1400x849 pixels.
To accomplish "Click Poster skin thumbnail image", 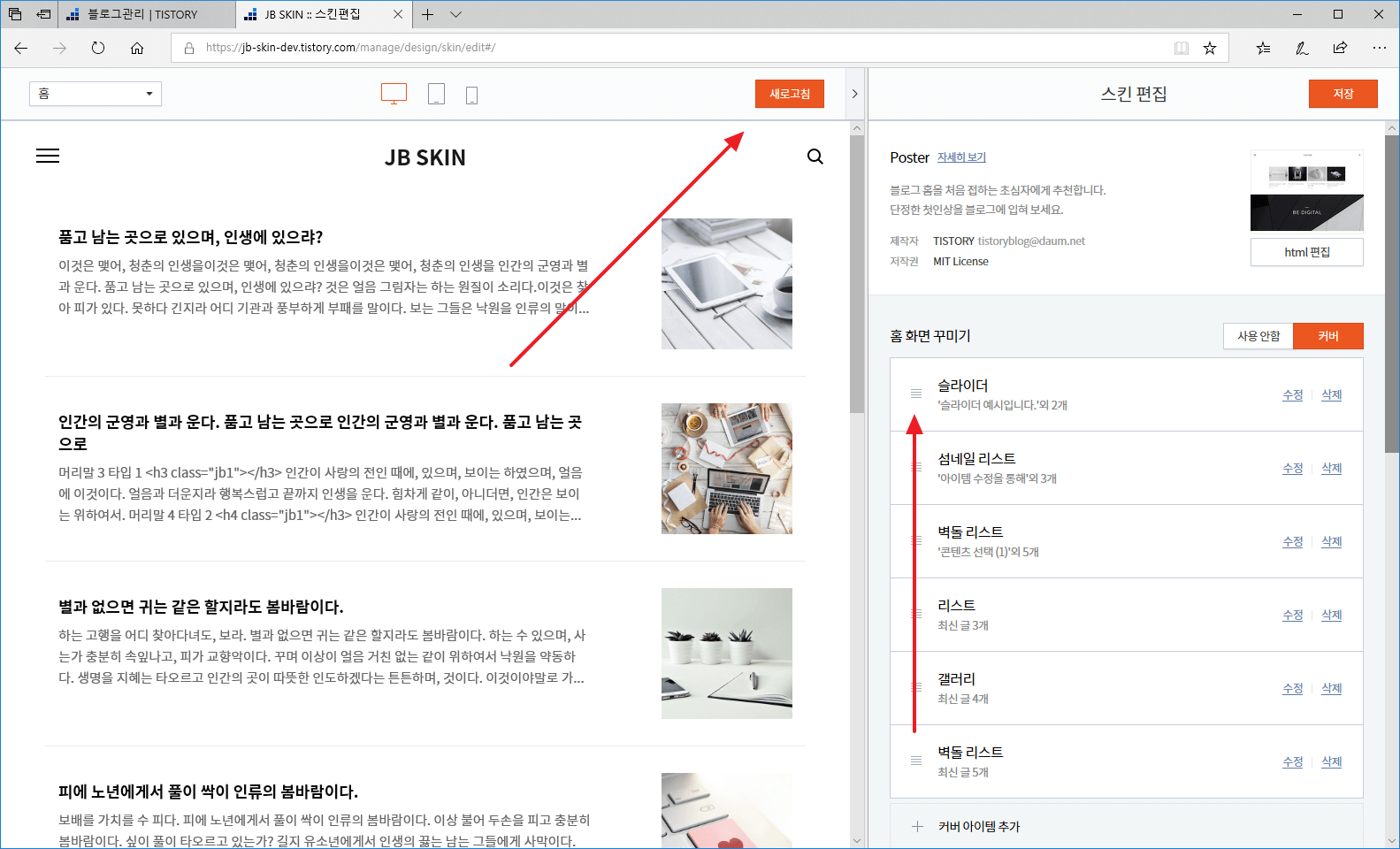I will (1307, 190).
